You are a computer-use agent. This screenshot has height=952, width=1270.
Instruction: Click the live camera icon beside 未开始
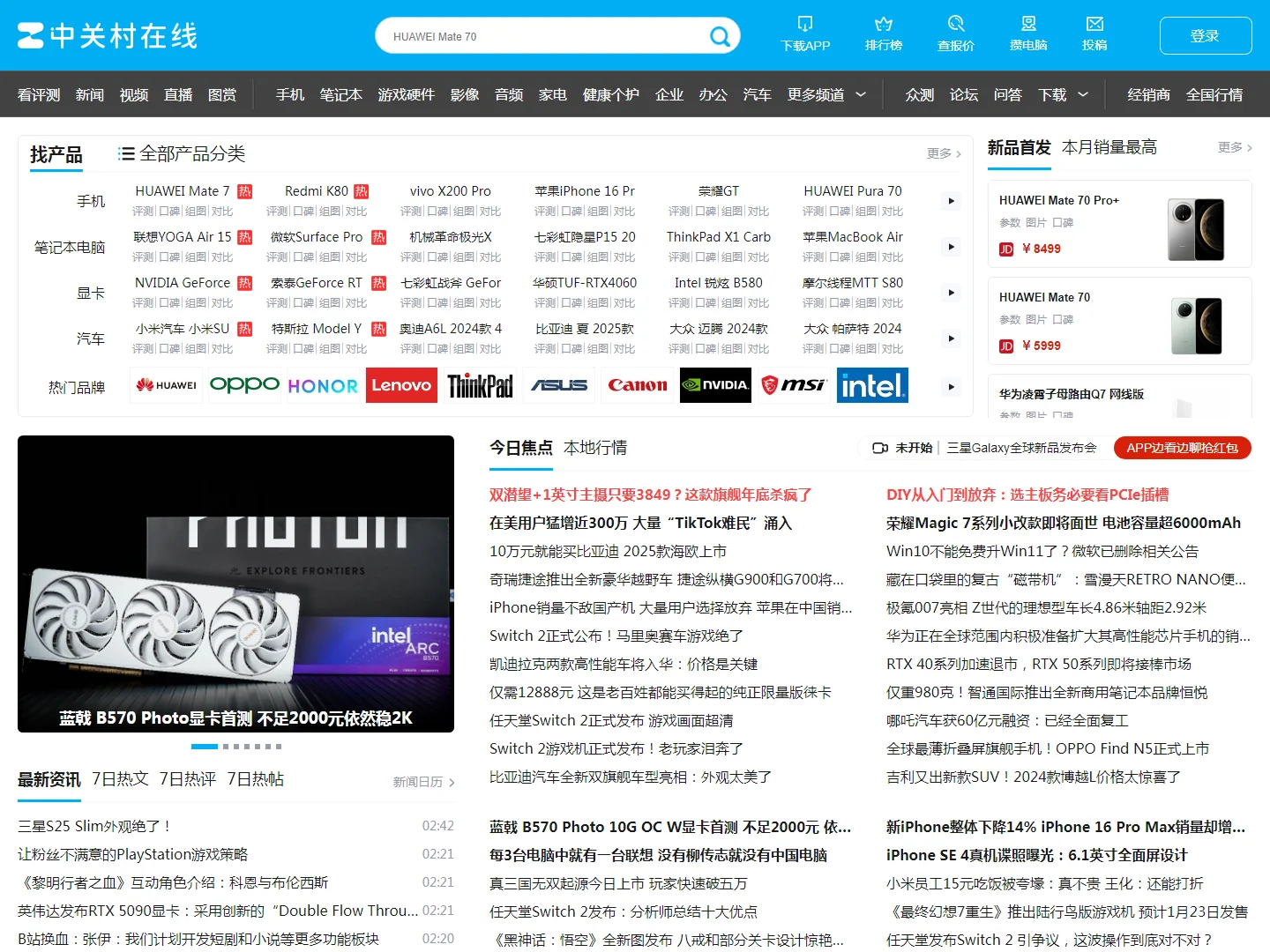(x=879, y=448)
